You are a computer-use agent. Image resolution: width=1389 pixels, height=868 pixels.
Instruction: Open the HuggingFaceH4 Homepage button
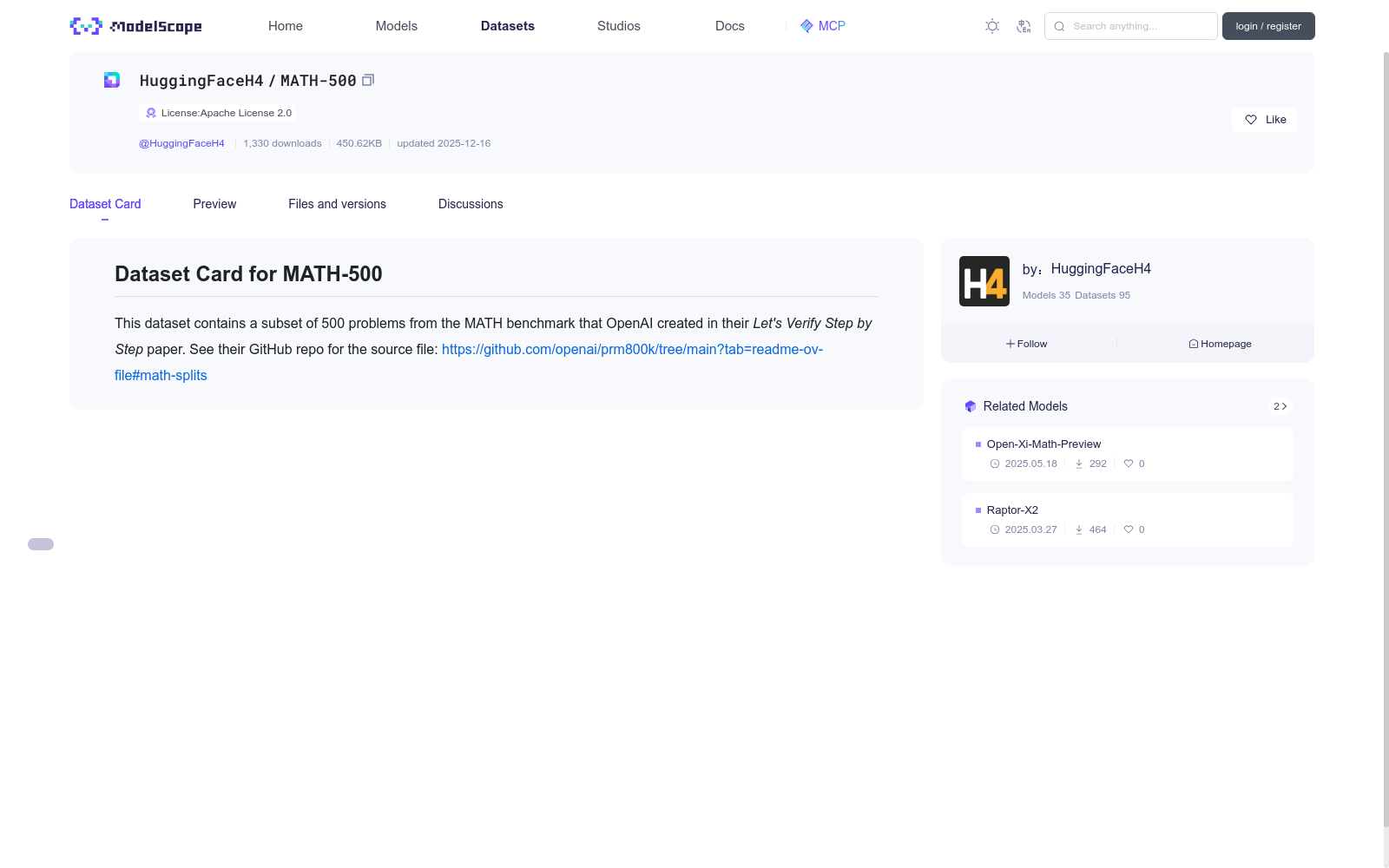1220,344
